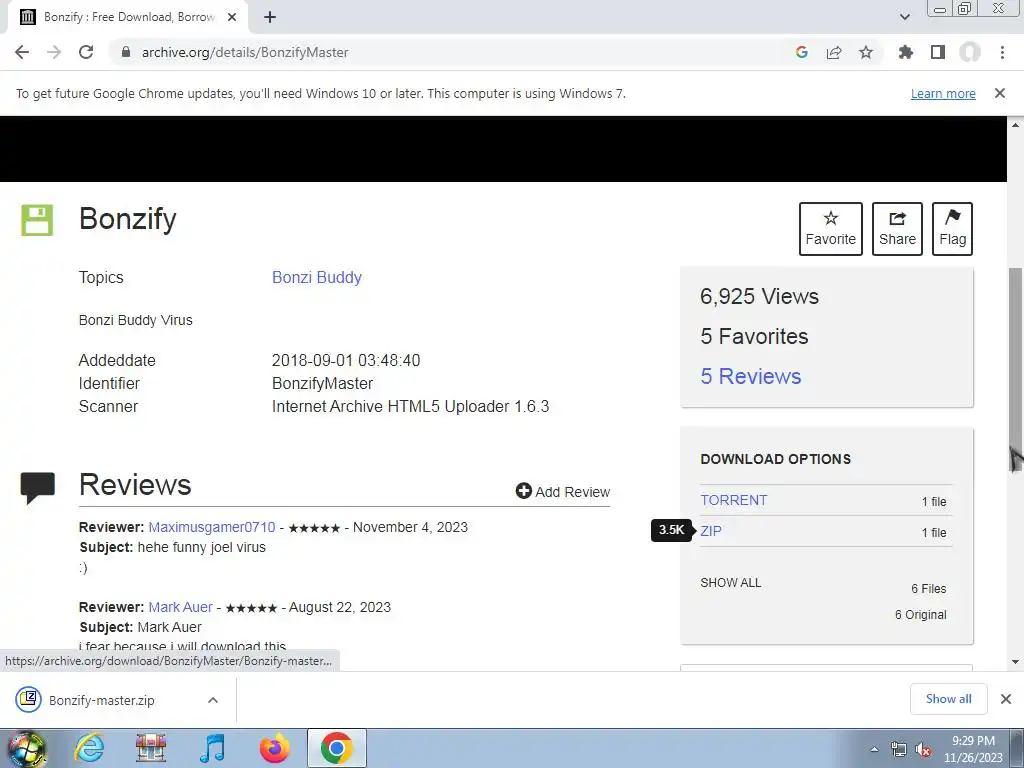1024x768 pixels.
Task: Click Show all downloads
Action: point(948,699)
